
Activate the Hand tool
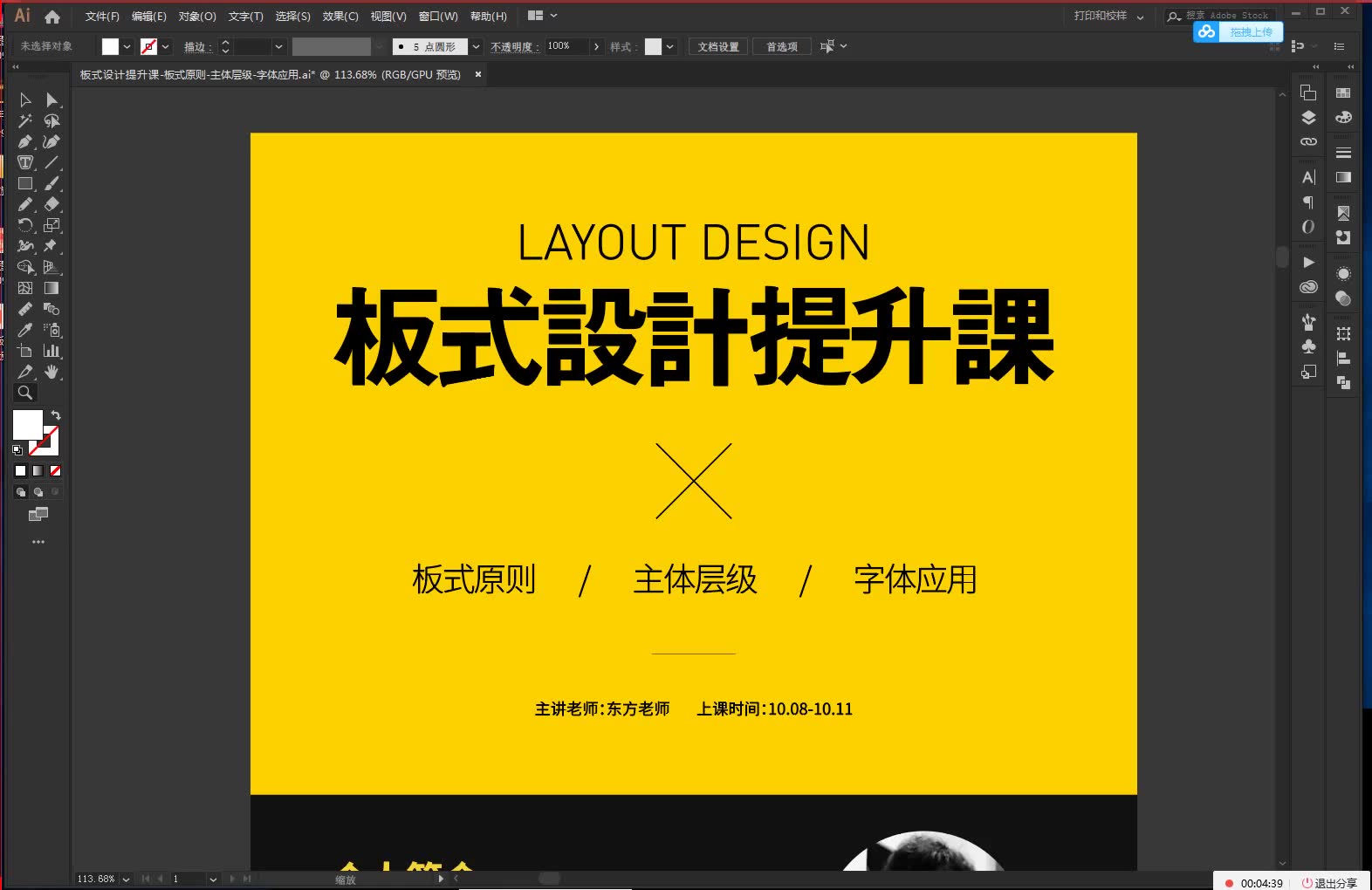[x=51, y=373]
